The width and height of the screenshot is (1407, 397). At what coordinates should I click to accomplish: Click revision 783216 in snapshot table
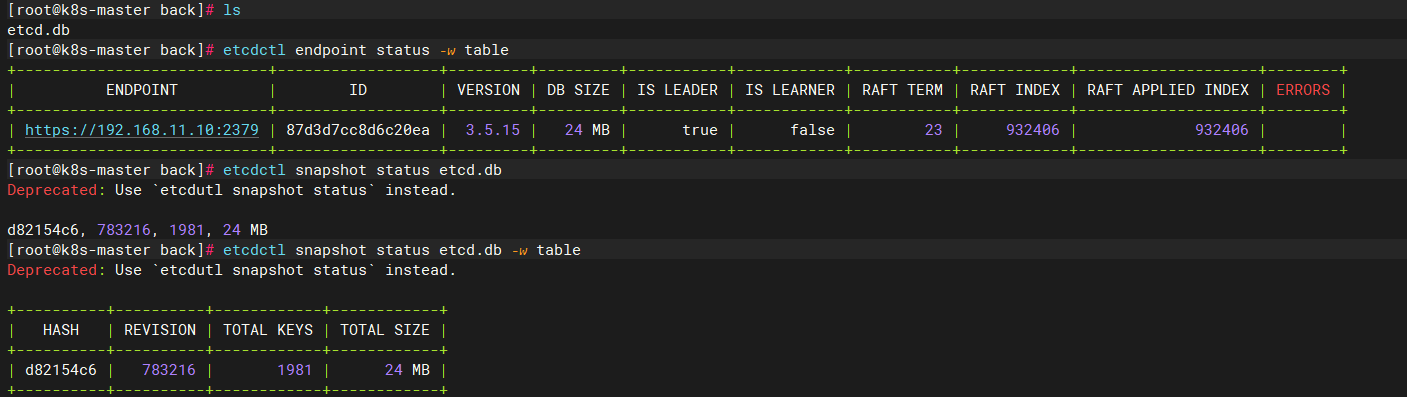[x=169, y=370]
